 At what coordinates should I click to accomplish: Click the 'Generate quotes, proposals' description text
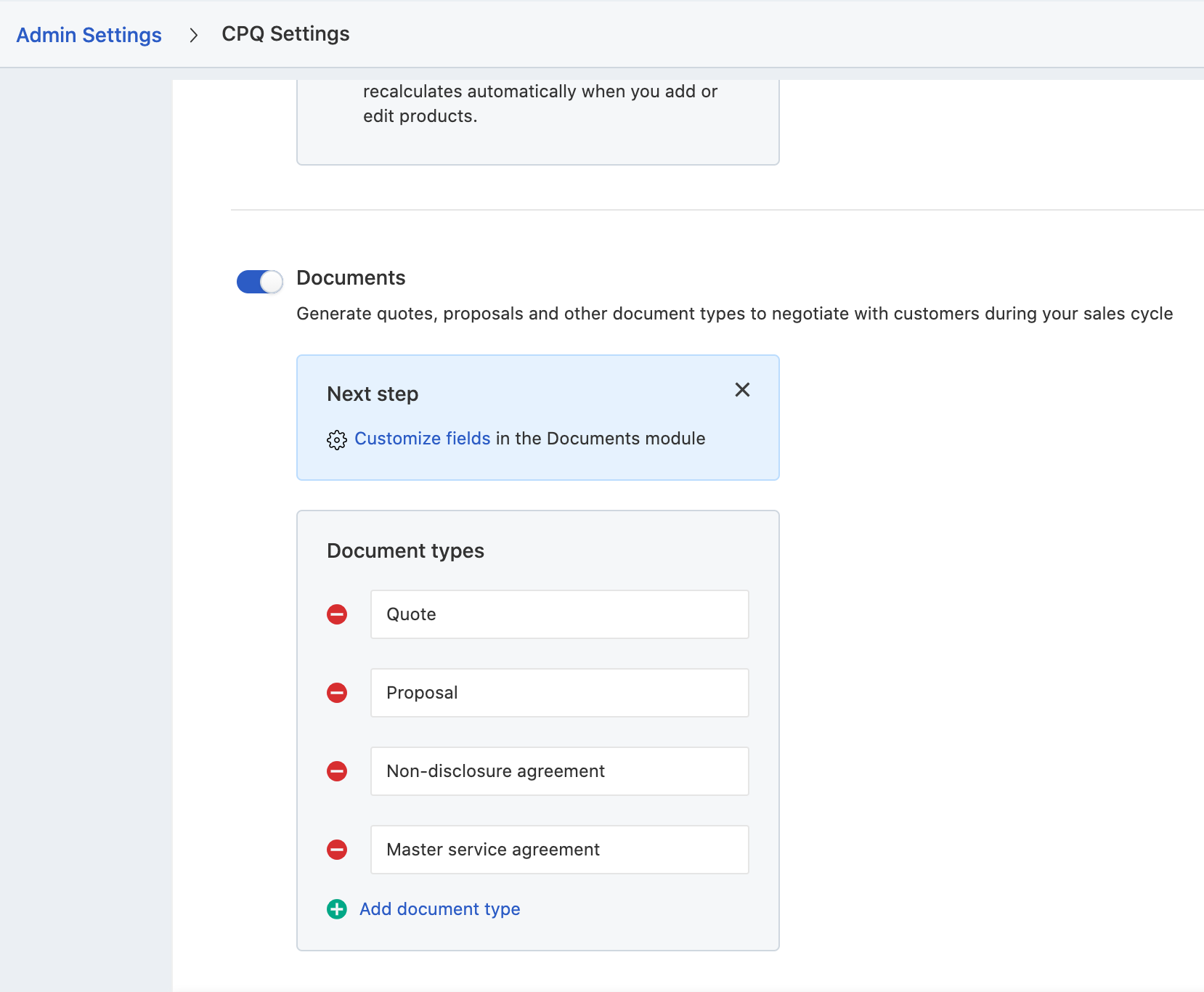click(x=735, y=314)
